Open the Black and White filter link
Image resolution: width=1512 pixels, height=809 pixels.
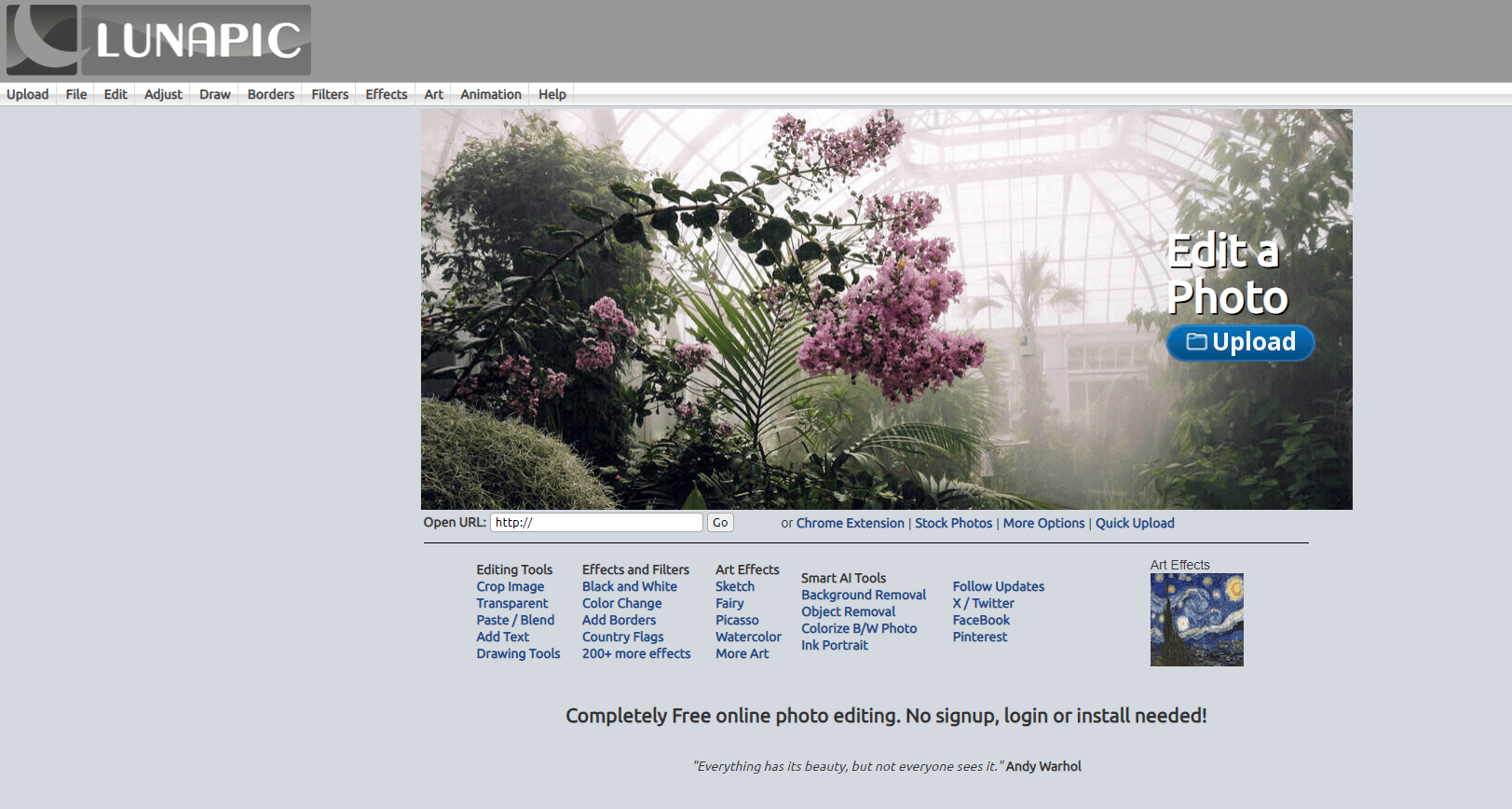[630, 587]
